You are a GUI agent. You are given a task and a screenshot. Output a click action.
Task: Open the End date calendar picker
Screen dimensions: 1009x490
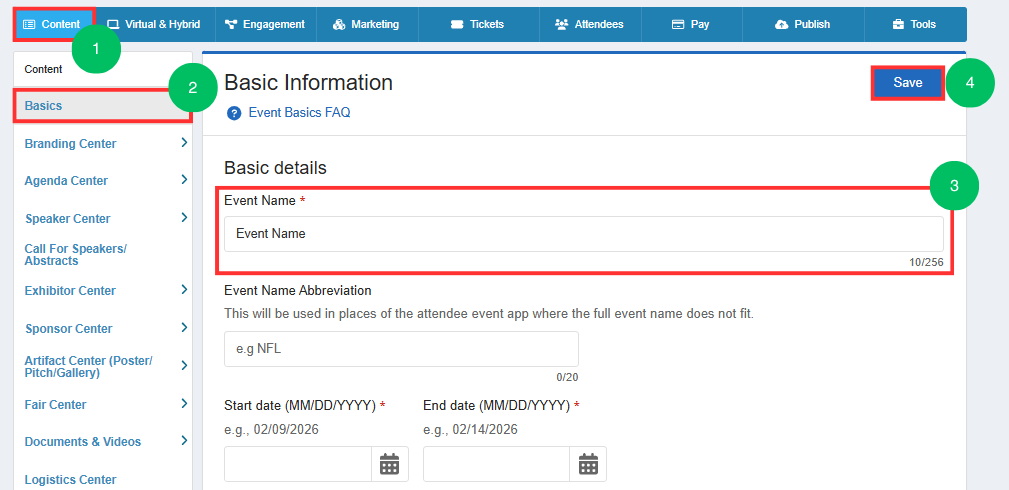[x=588, y=464]
